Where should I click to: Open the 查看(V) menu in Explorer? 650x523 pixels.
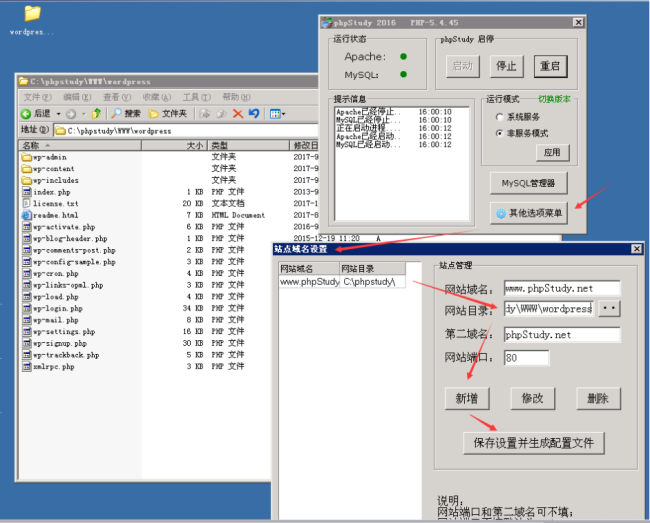click(x=116, y=97)
